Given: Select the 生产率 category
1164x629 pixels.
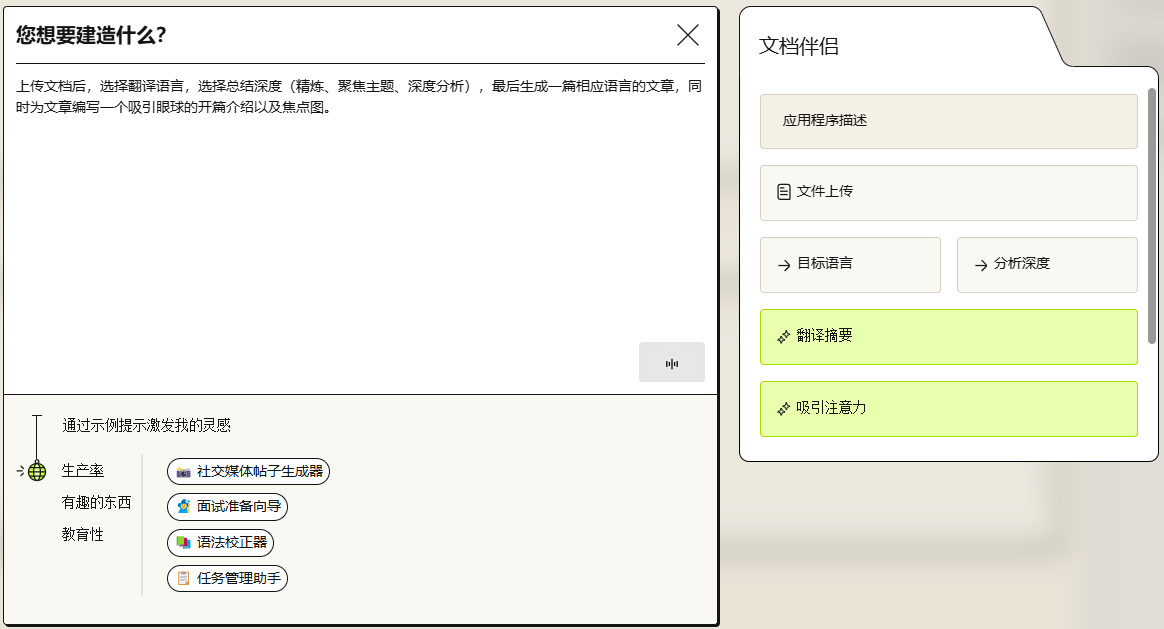Looking at the screenshot, I should point(82,470).
